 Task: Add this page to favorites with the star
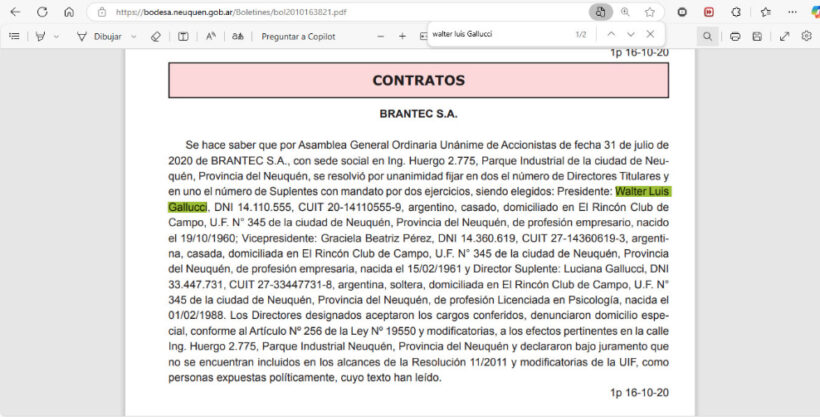(649, 12)
